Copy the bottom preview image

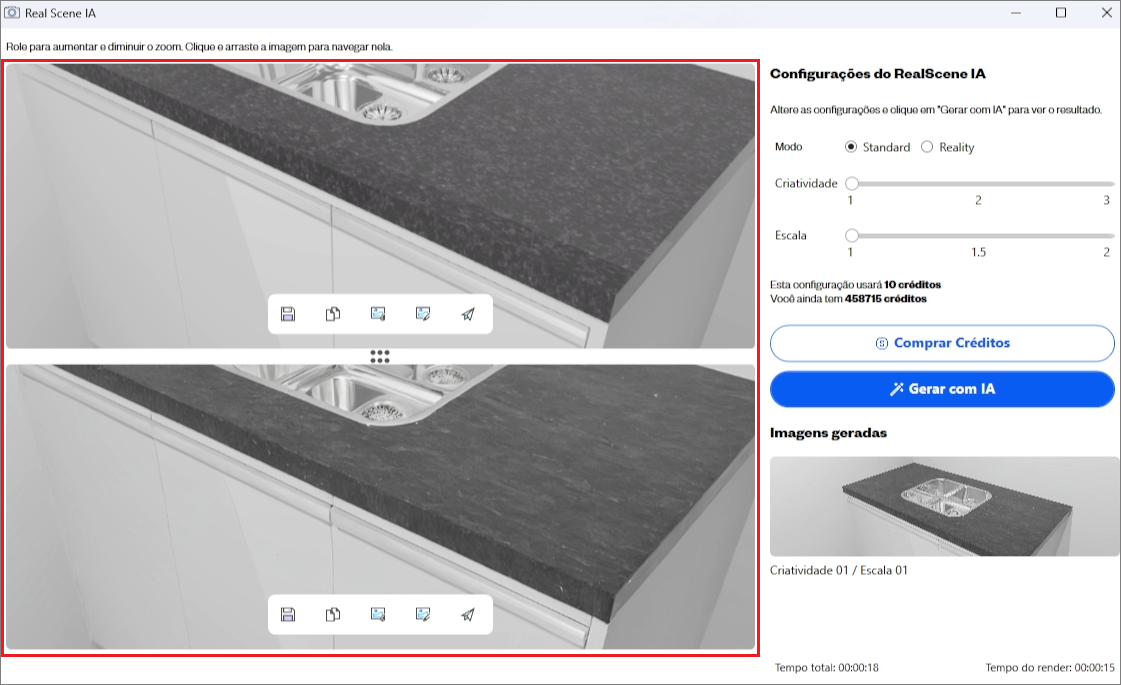[333, 614]
